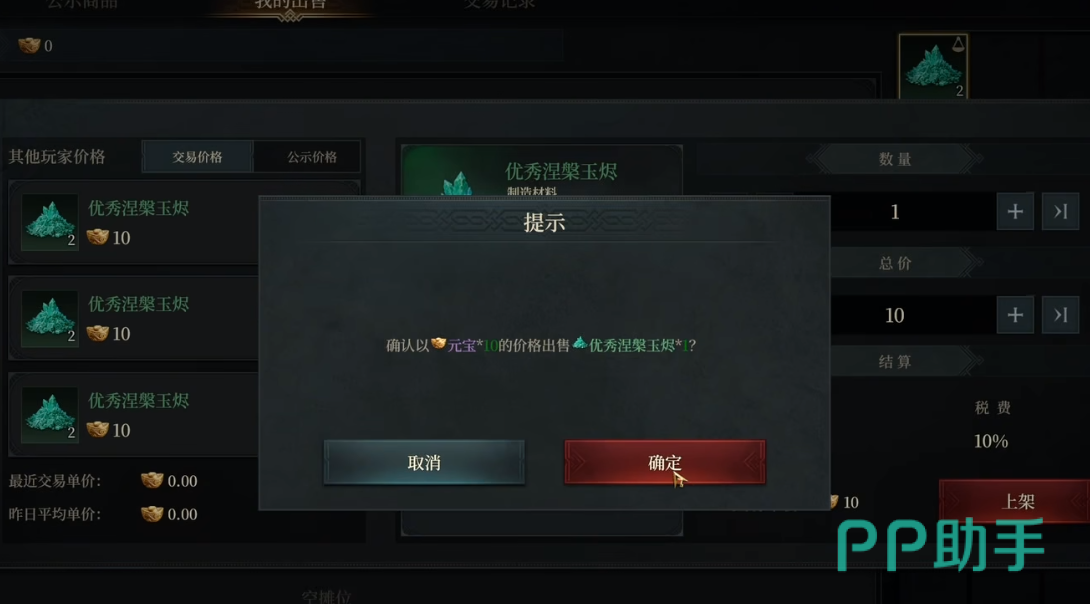This screenshot has width=1090, height=604.
Task: Click the quantity field showing 1
Action: (x=894, y=211)
